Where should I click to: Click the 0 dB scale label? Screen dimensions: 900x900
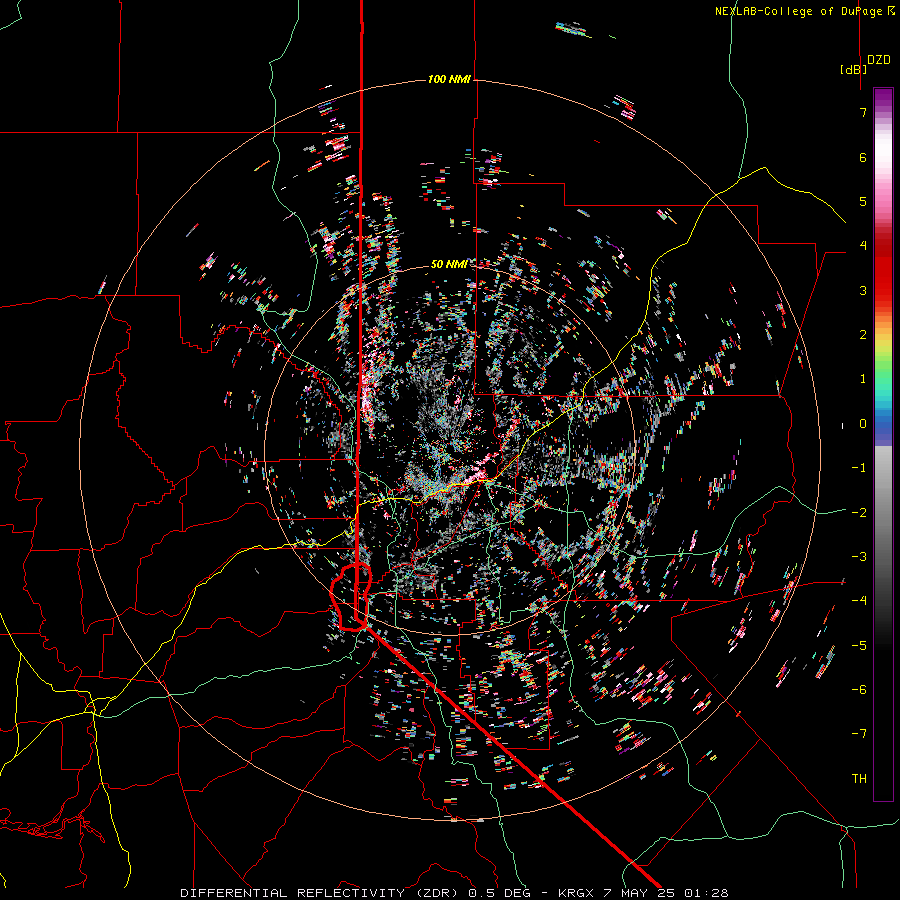click(x=863, y=424)
